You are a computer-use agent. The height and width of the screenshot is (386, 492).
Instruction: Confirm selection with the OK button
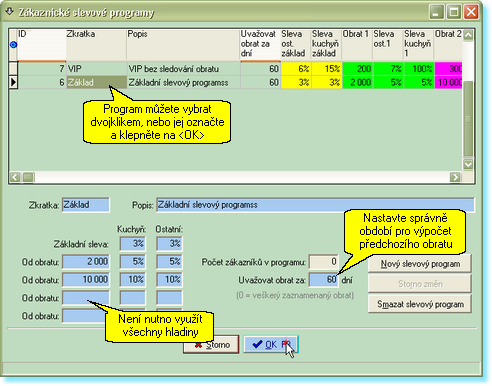coord(271,344)
